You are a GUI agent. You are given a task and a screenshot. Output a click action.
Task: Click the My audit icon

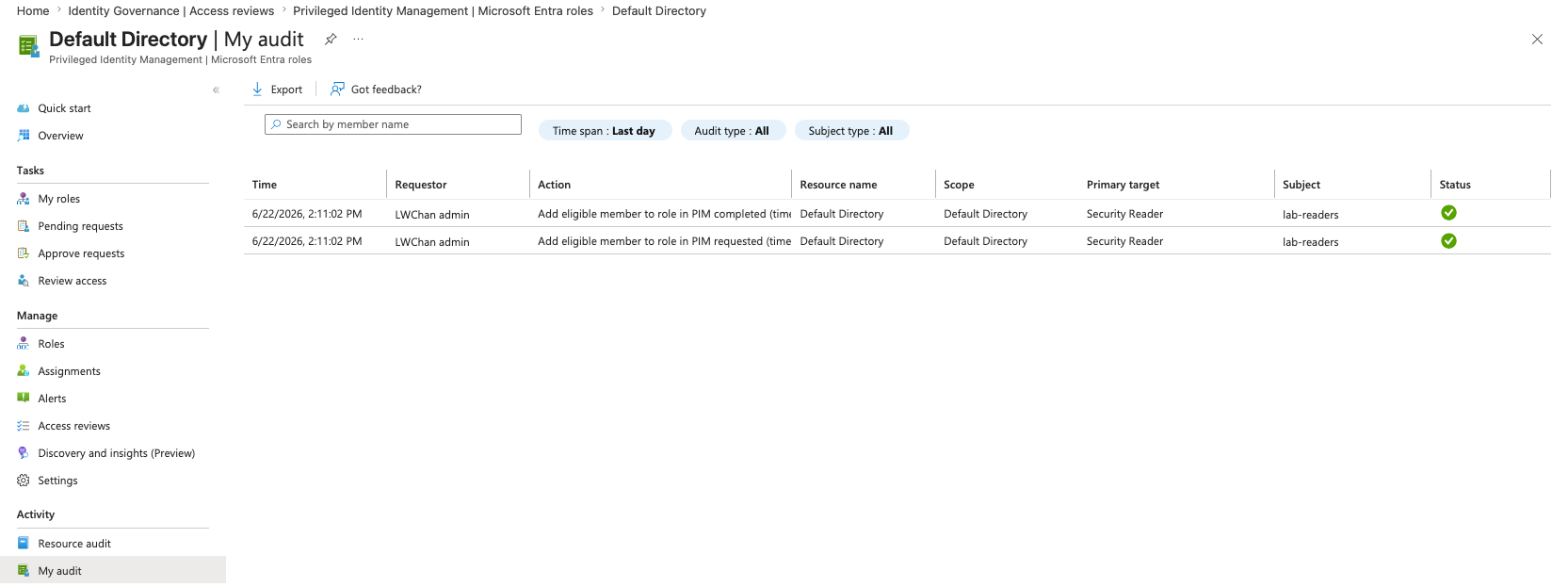tap(24, 571)
